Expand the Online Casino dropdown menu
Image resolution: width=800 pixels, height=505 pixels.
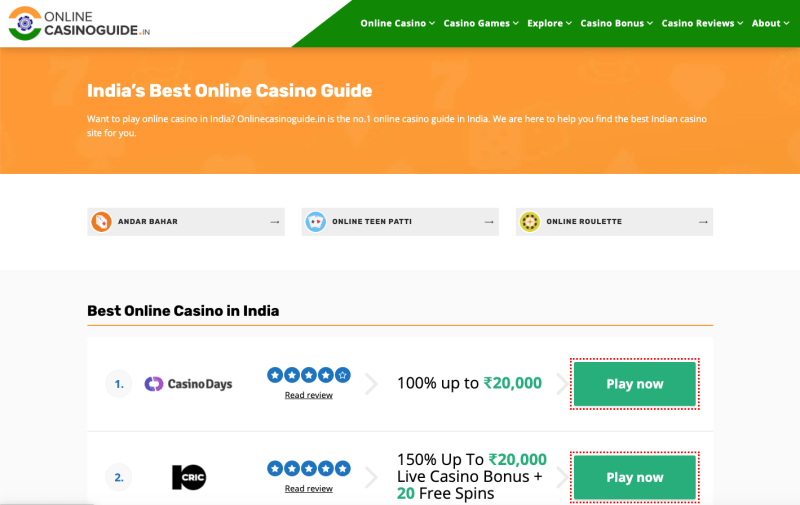point(397,23)
